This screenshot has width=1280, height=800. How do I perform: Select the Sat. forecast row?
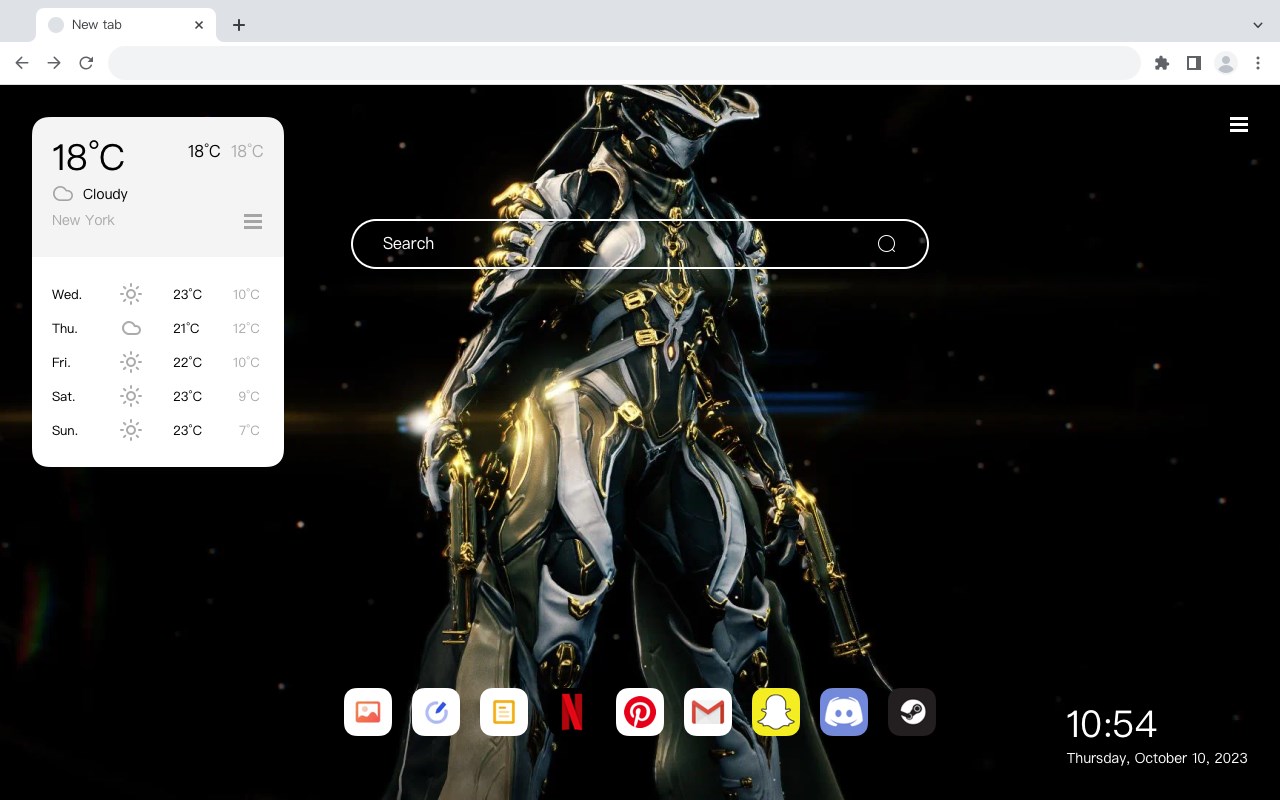tap(158, 396)
